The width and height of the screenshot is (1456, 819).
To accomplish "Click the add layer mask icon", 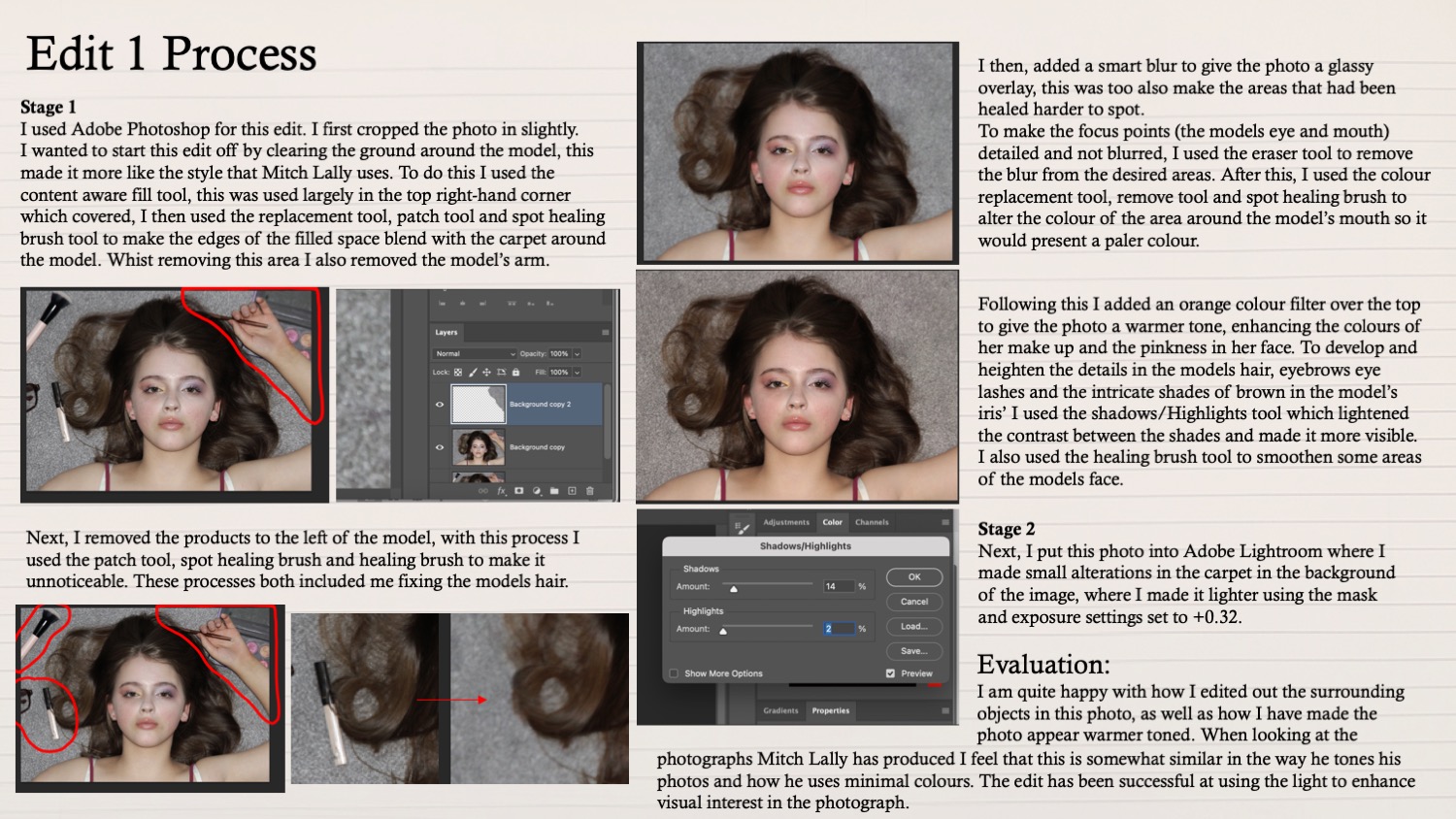I will tap(519, 491).
